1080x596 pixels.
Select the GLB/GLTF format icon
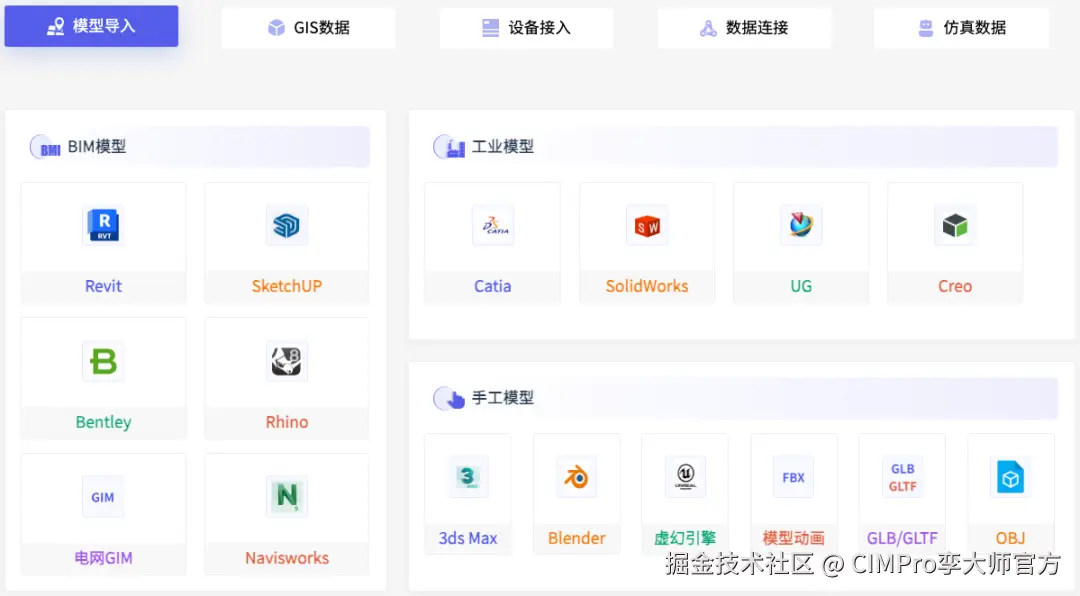(x=902, y=476)
